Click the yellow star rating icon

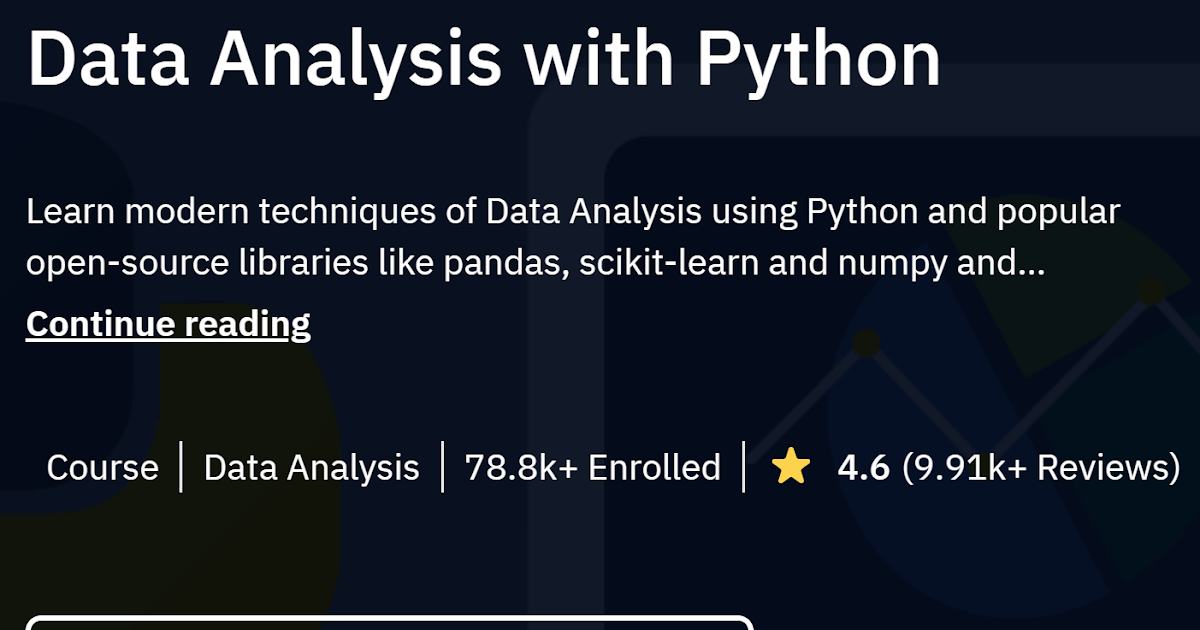[791, 467]
